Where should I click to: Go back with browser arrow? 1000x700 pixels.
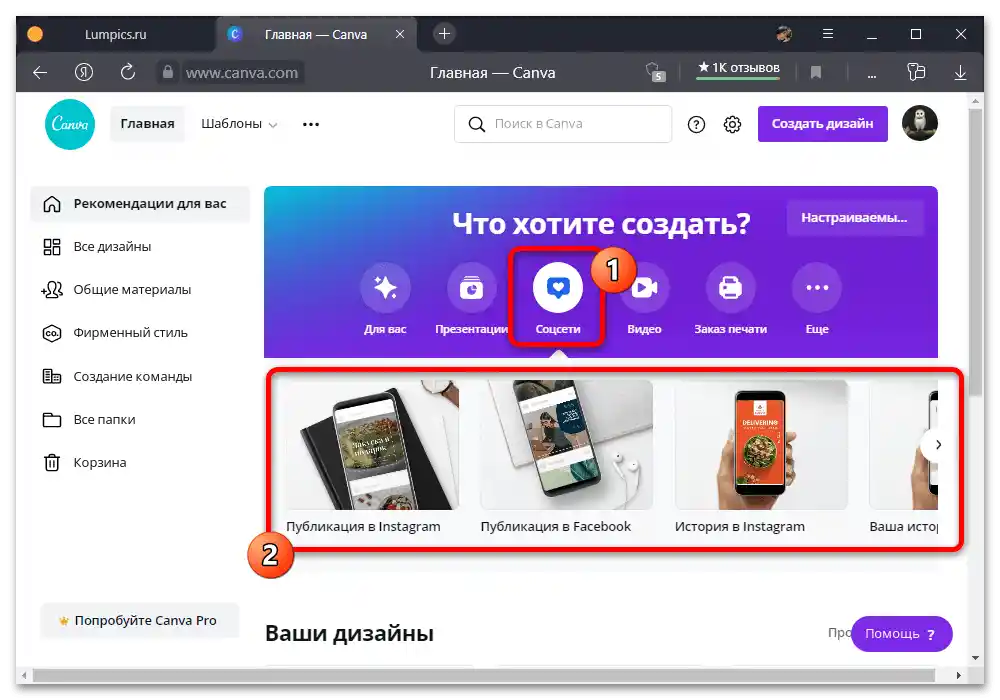pos(40,73)
